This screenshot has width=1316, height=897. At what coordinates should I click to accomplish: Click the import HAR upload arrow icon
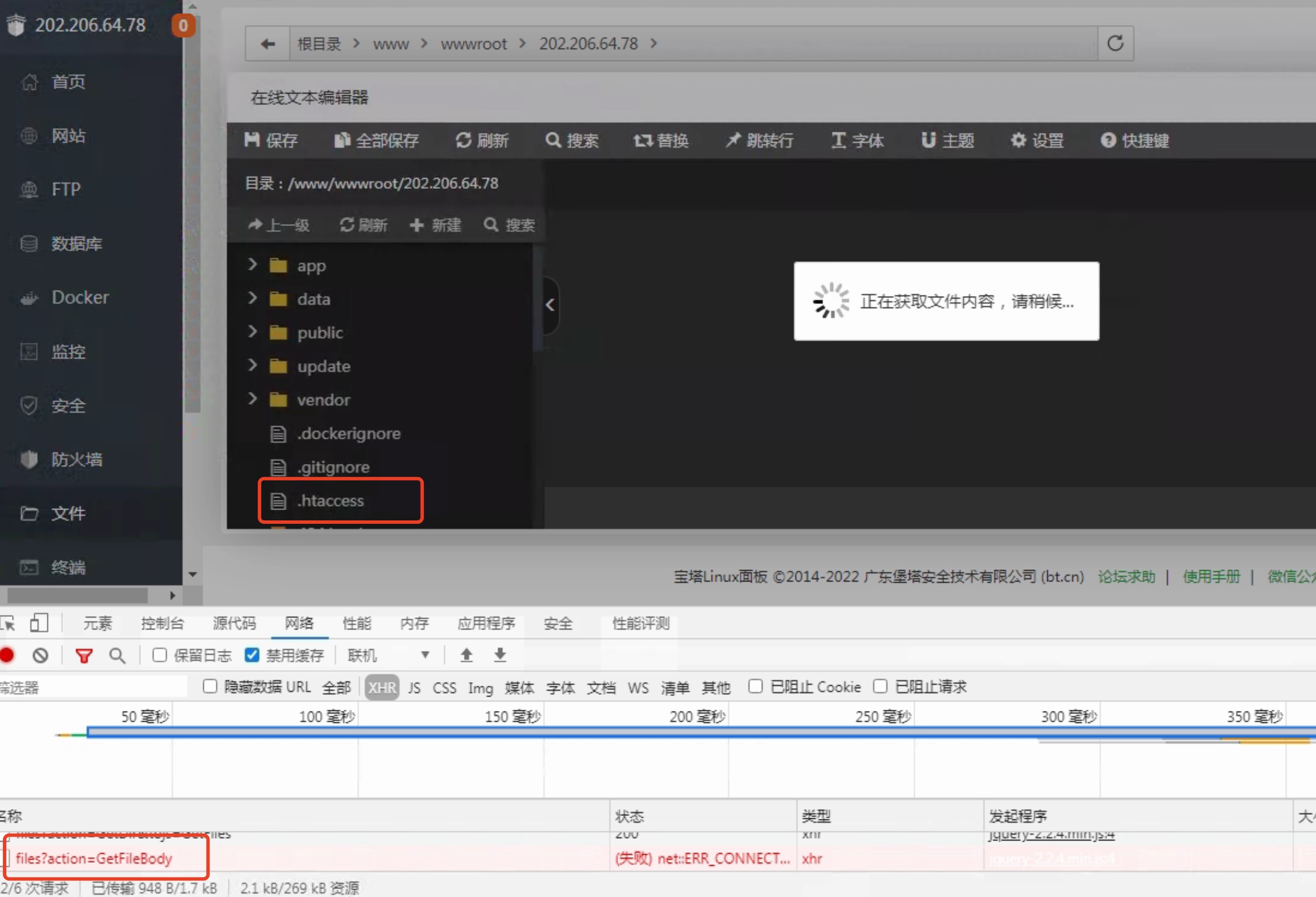coord(466,655)
